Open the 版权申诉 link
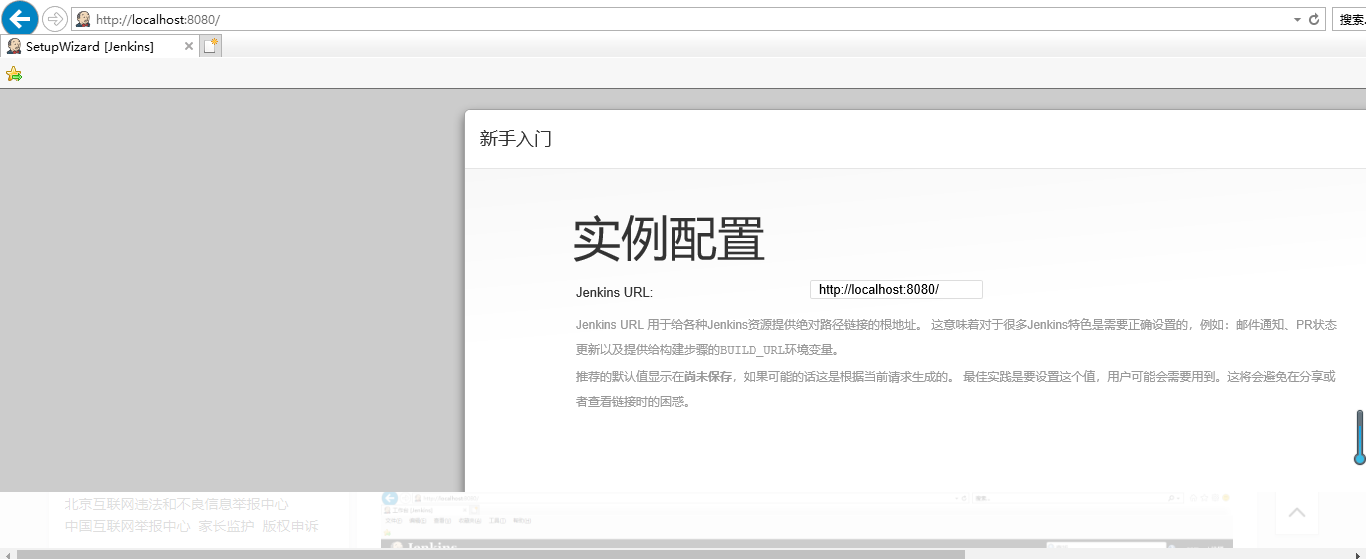Screen dimensions: 1366x559 pos(290,526)
